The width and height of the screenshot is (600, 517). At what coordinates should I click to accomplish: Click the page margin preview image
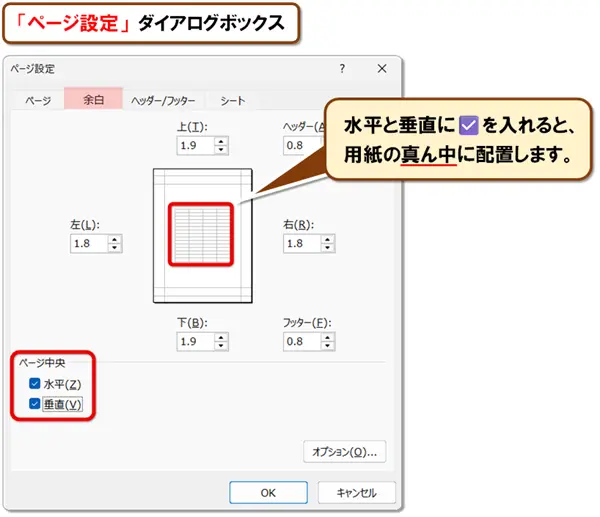pos(202,236)
